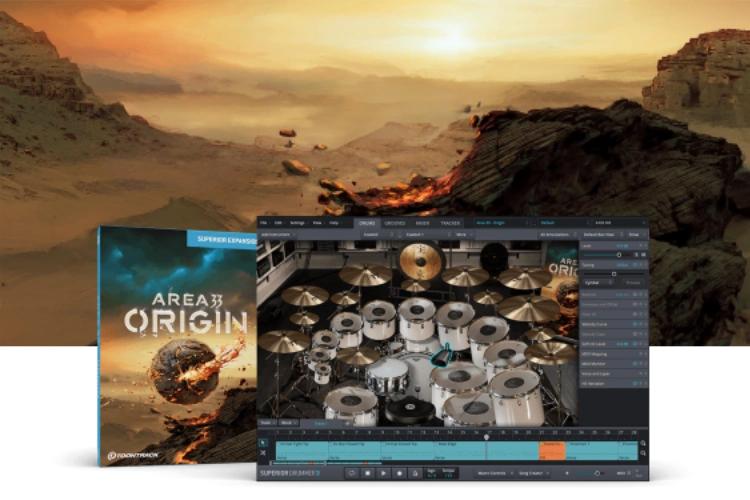Select the first teal groove block on the song track
Viewport: 750px width, 500px height.
click(x=302, y=451)
